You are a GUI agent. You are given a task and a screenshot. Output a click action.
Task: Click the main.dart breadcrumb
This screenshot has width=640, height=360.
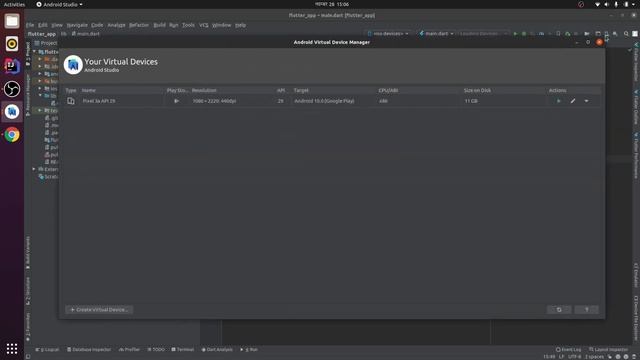[86, 34]
